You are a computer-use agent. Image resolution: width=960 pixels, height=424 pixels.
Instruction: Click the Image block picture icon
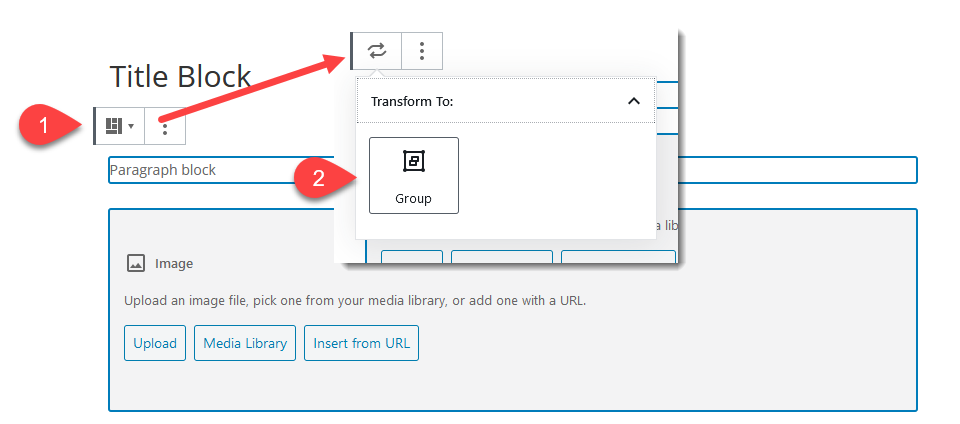[x=136, y=264]
